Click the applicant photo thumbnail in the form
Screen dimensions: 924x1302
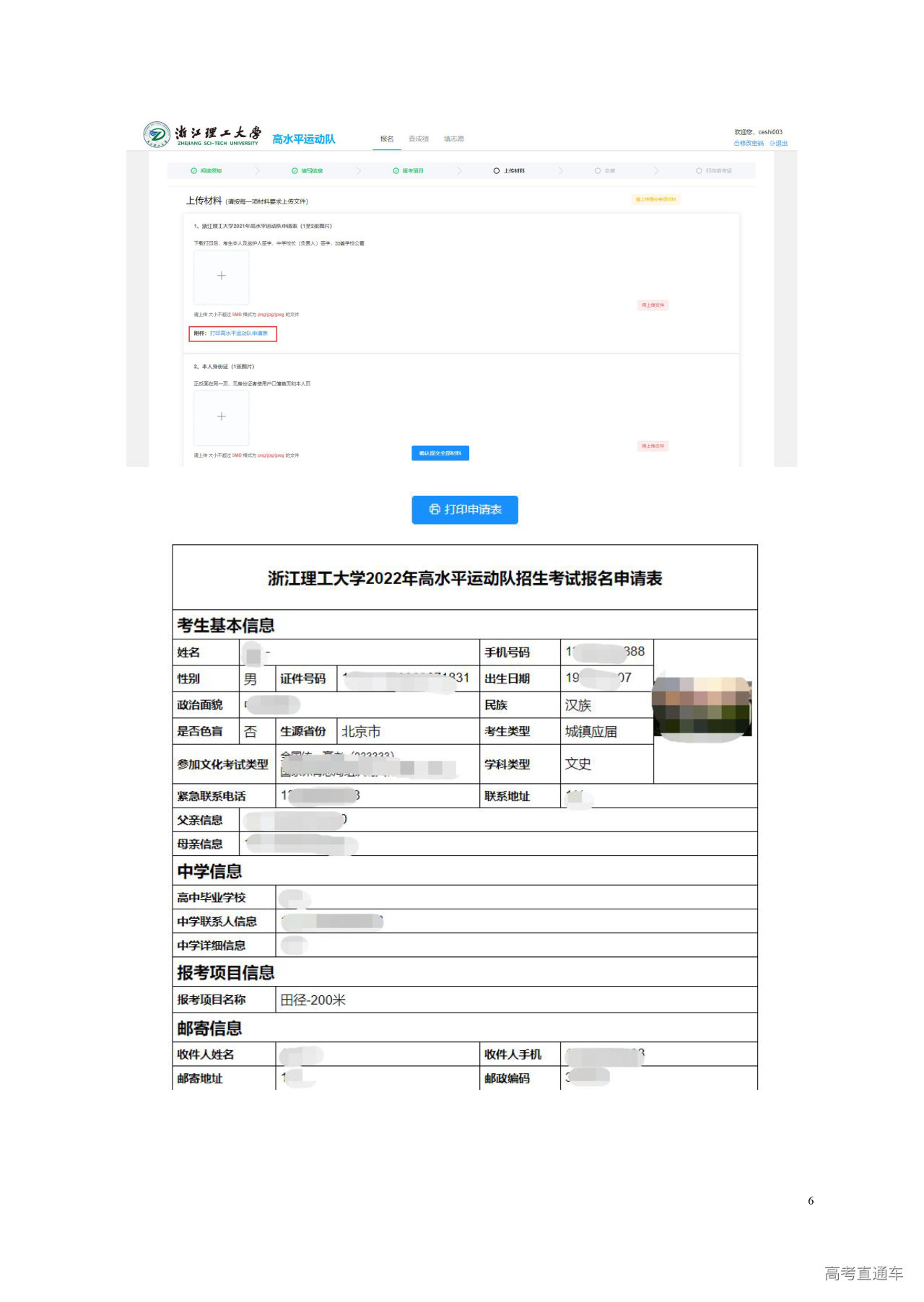[702, 707]
